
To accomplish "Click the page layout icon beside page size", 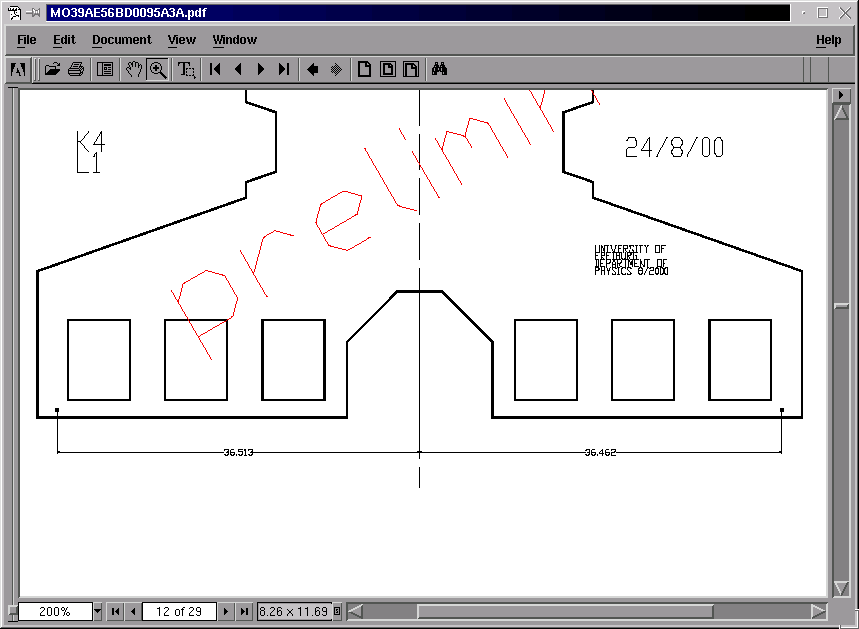I will (x=337, y=611).
